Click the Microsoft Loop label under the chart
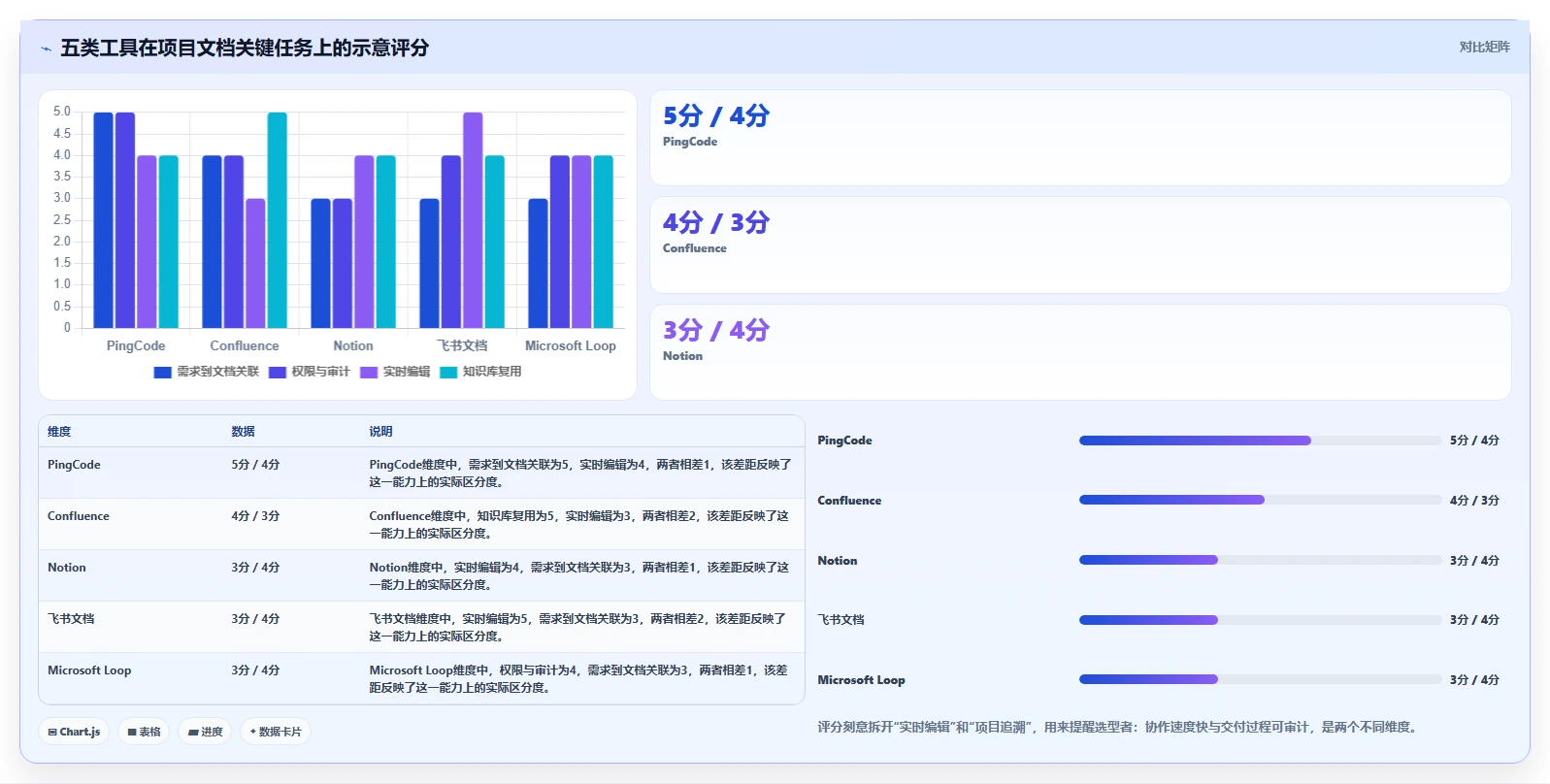1550x784 pixels. tap(571, 346)
